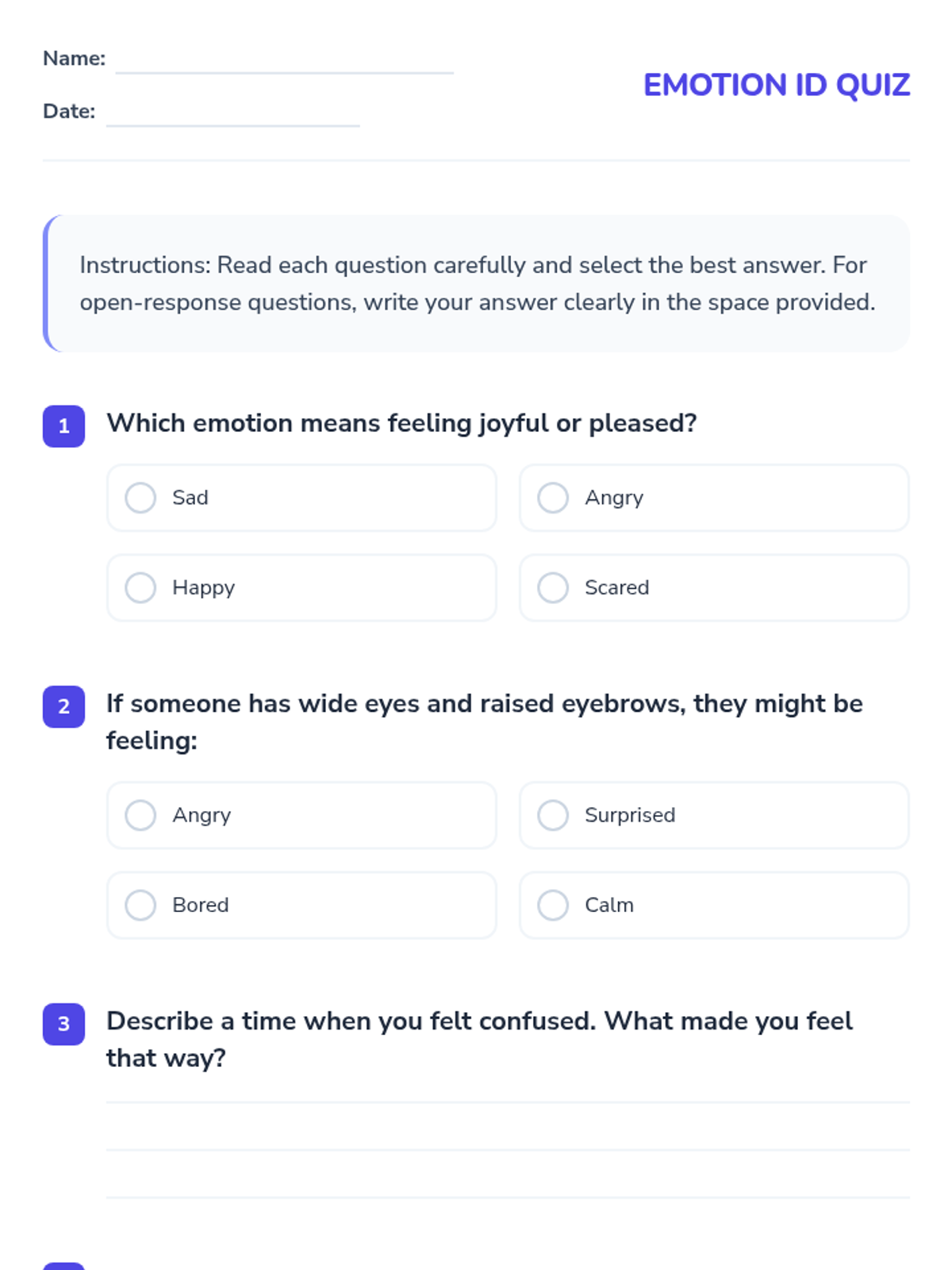Click the Instructions text box

tap(476, 283)
